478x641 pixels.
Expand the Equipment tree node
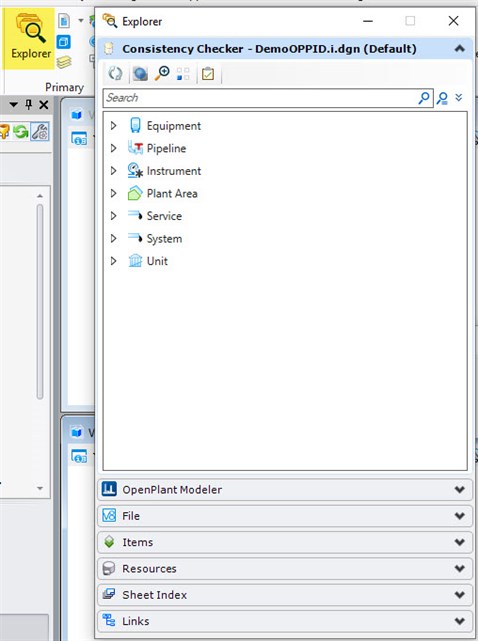(x=114, y=126)
